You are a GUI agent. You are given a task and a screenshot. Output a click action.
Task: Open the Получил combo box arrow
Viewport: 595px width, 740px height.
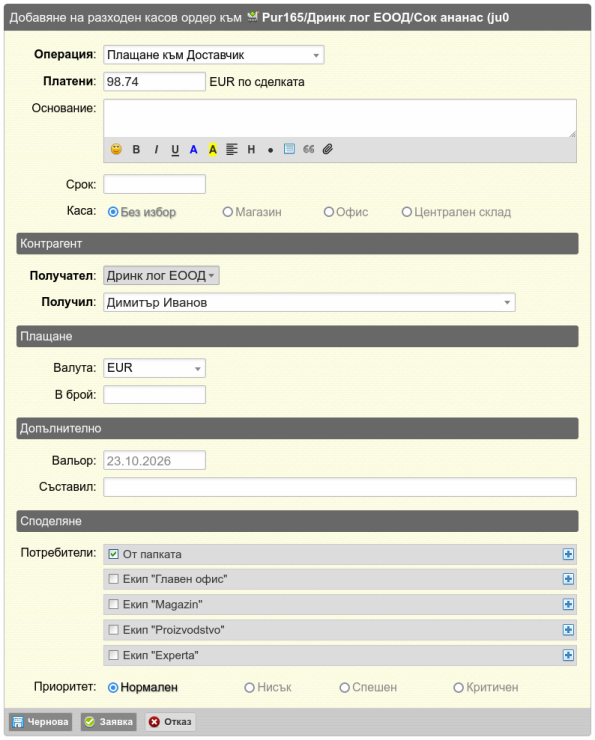point(507,303)
